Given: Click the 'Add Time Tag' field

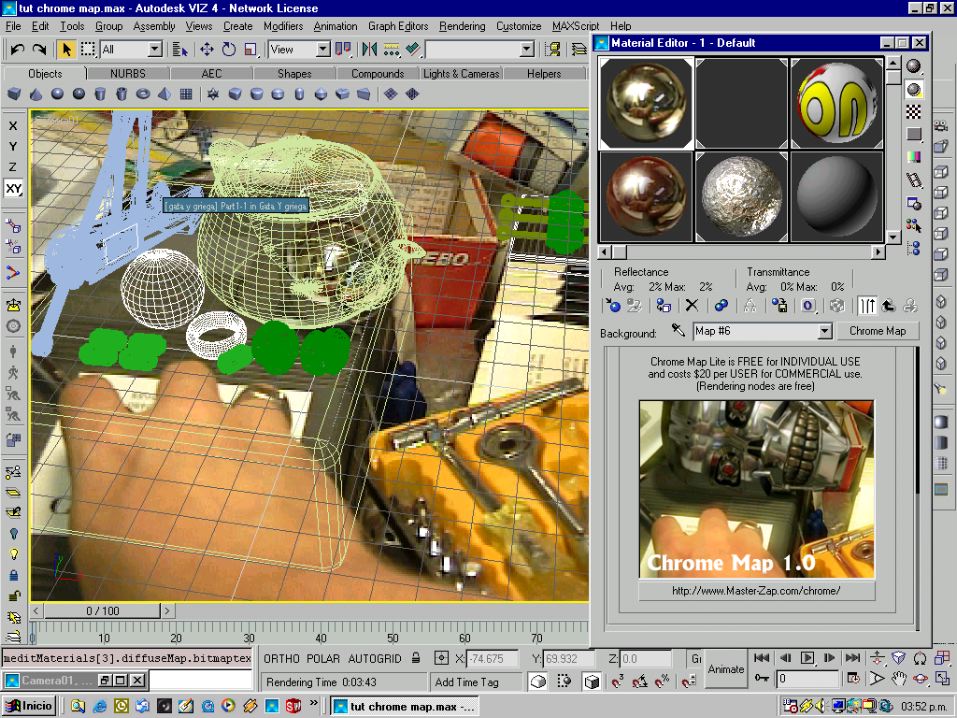Looking at the screenshot, I should pos(477,682).
